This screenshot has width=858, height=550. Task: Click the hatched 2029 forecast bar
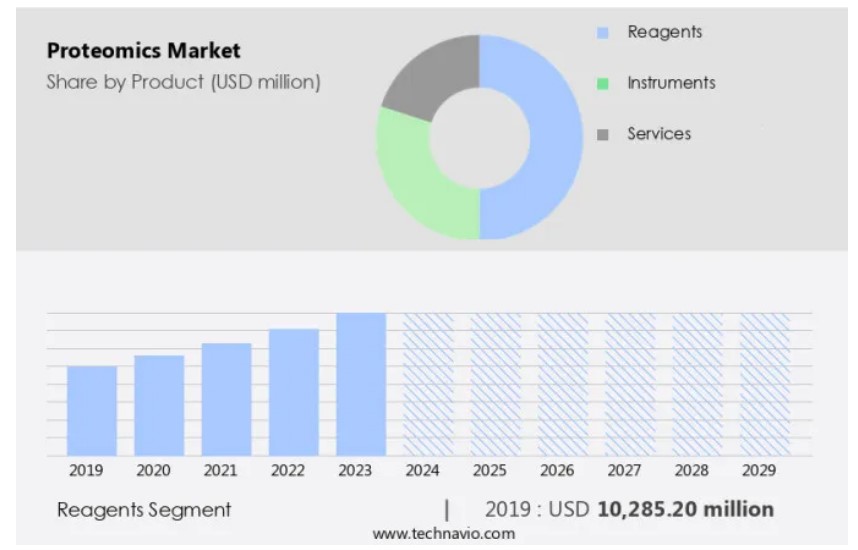click(x=764, y=385)
